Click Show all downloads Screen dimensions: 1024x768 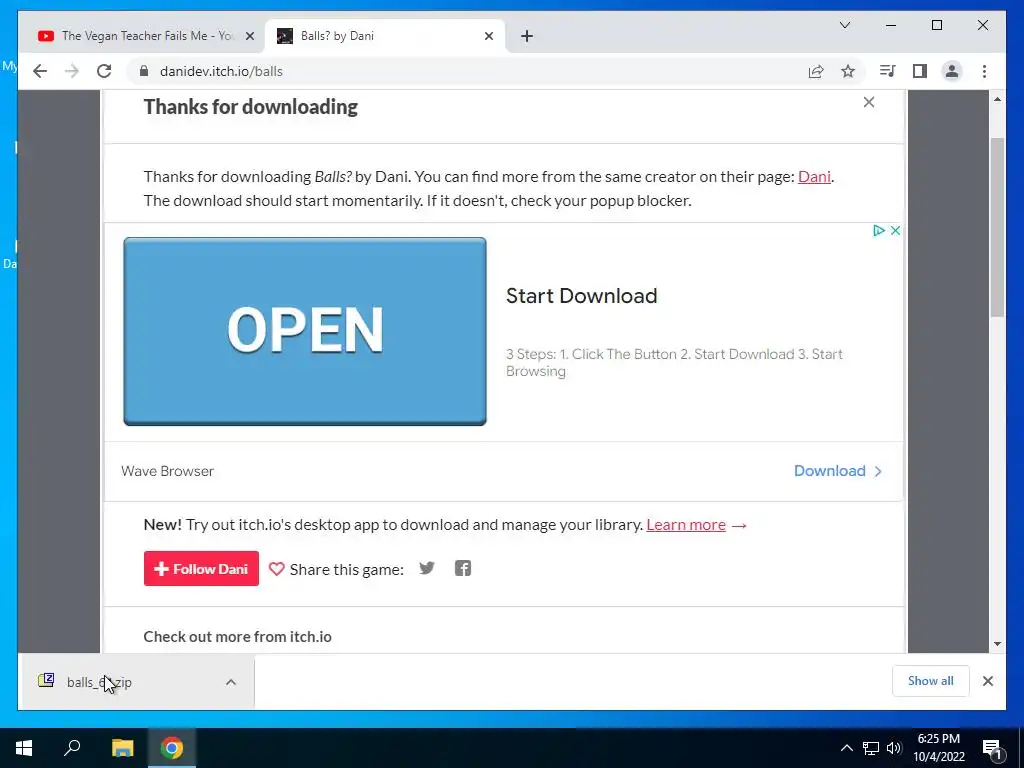pos(931,680)
